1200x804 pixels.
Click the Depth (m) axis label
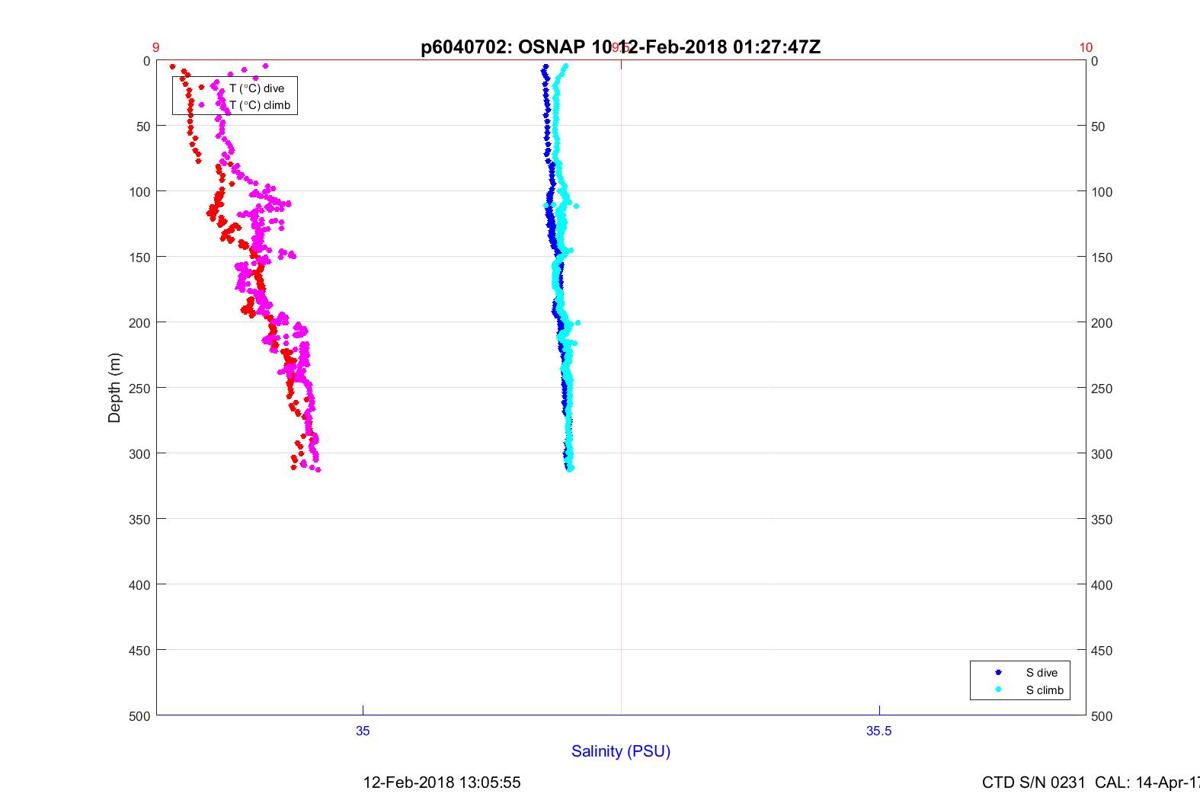115,388
